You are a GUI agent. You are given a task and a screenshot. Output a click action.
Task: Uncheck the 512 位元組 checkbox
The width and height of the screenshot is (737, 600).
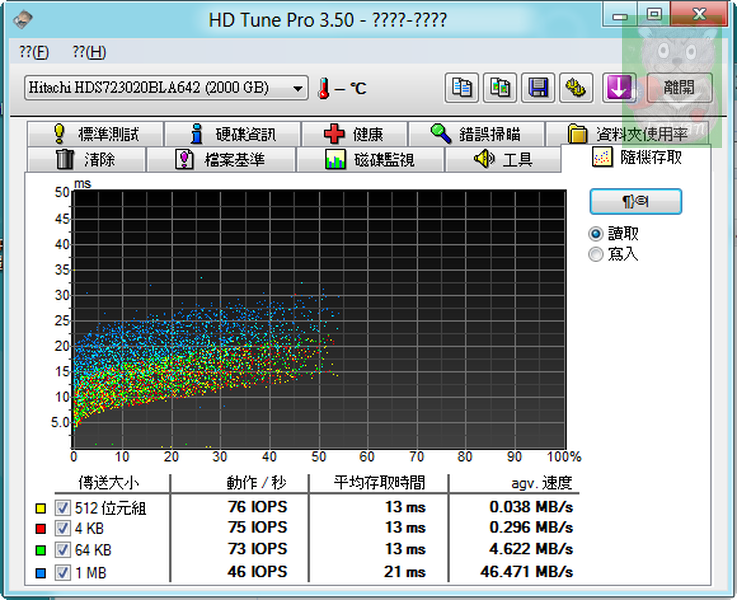click(x=62, y=507)
